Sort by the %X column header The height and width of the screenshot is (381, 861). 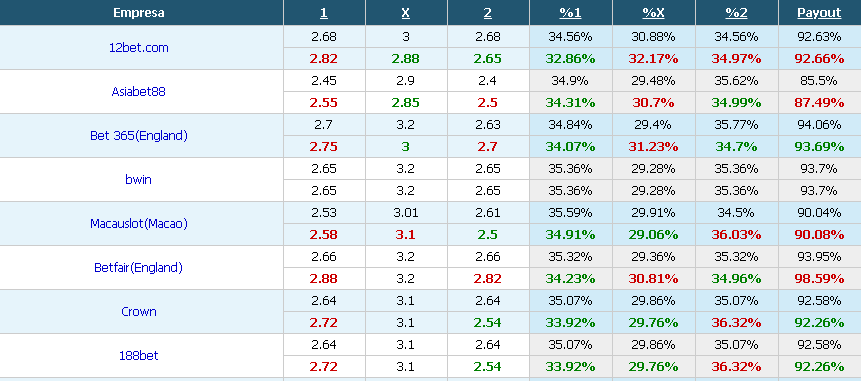tap(653, 13)
